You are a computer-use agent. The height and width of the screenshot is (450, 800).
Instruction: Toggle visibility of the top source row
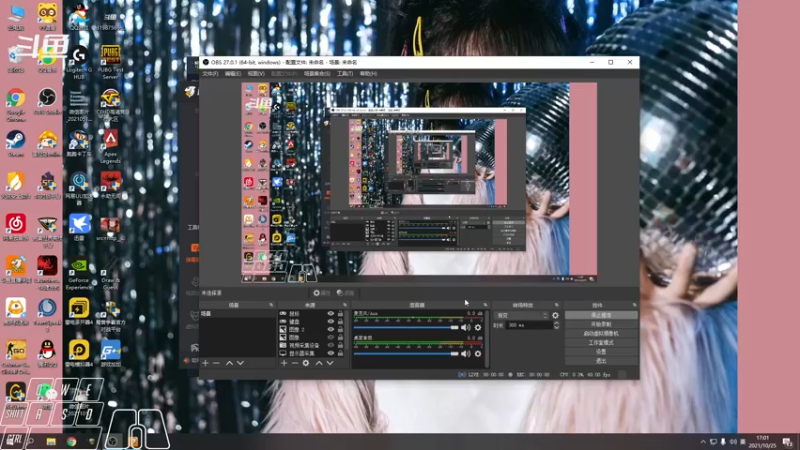point(331,314)
